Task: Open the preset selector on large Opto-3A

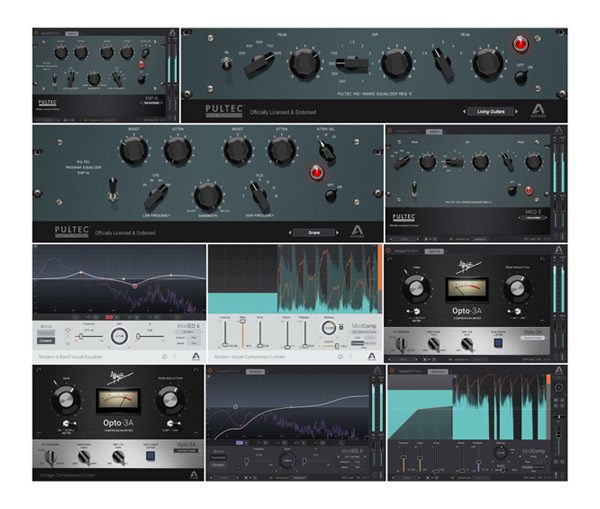Action: click(185, 451)
